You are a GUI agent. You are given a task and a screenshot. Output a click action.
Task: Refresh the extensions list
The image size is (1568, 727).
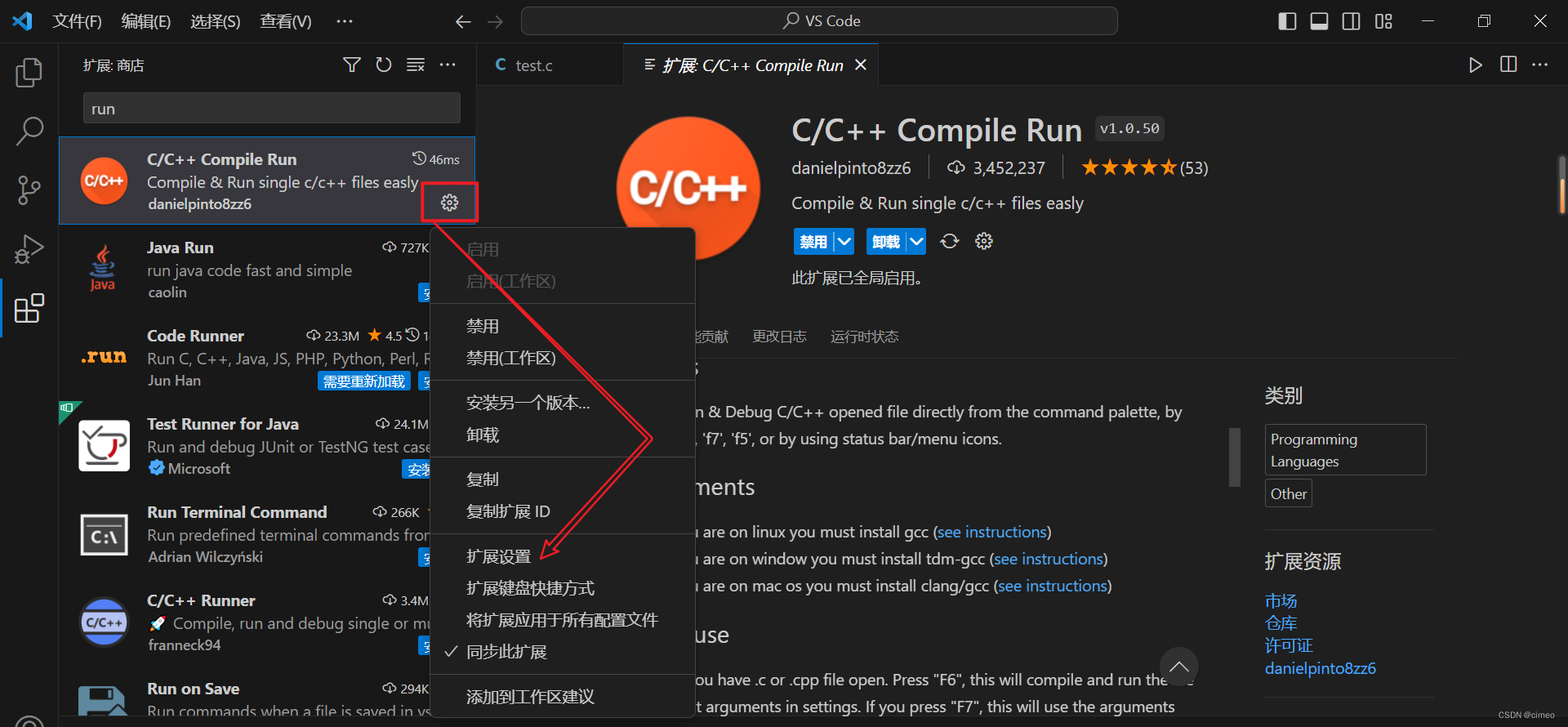(x=383, y=65)
